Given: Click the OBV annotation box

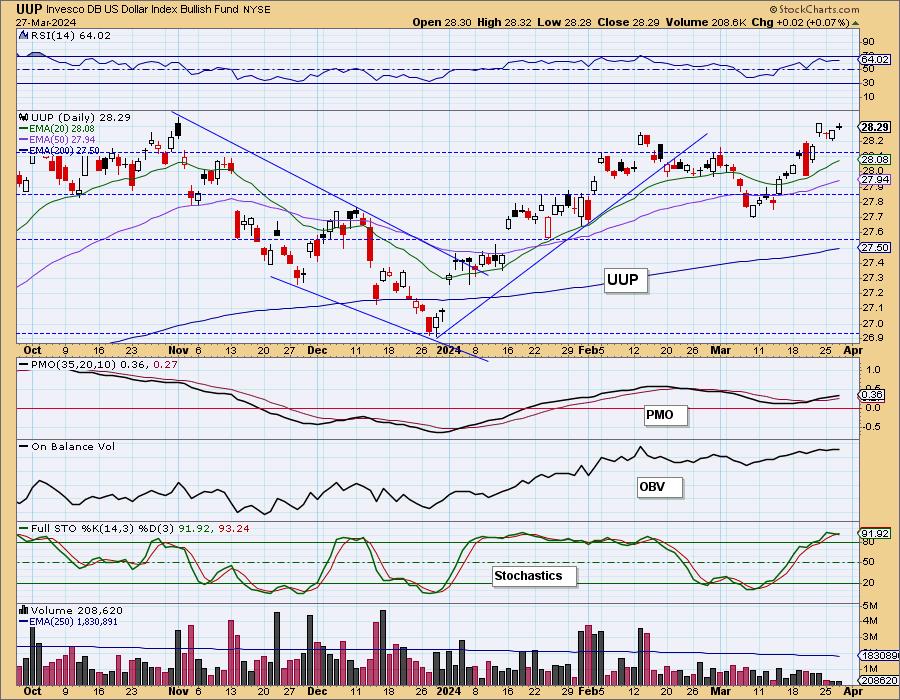Looking at the screenshot, I should pos(660,487).
